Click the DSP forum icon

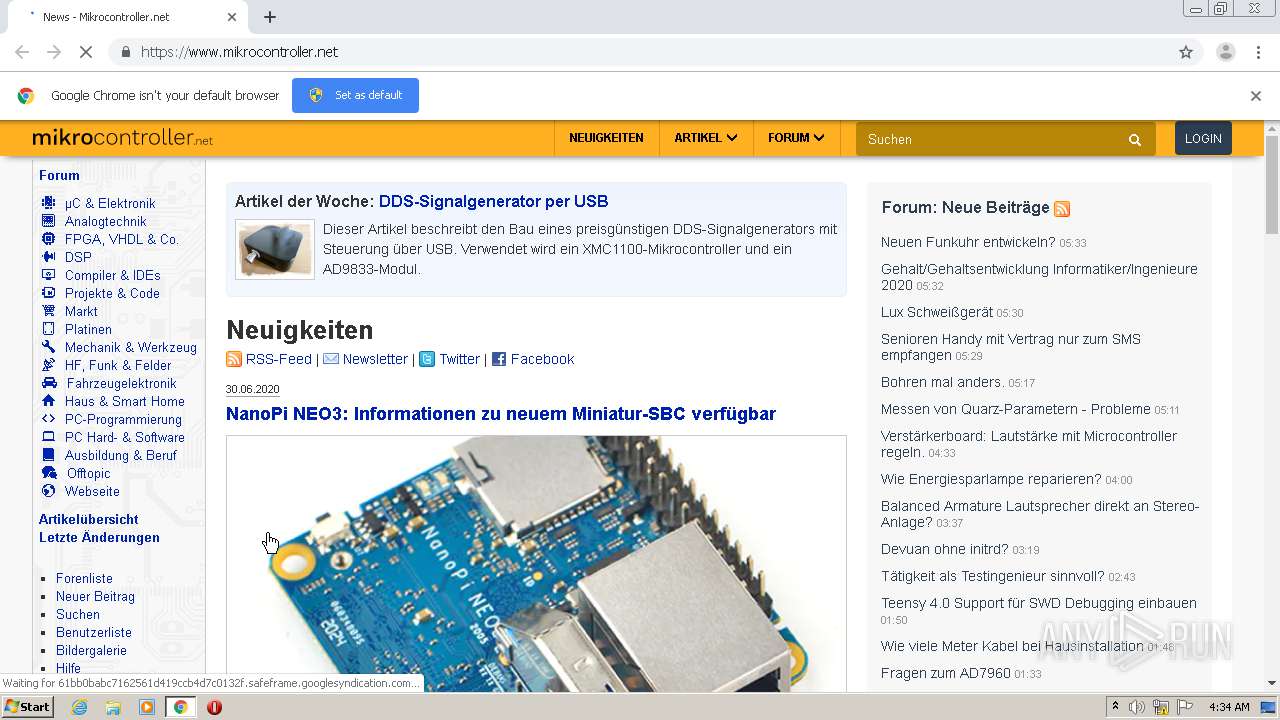pos(48,257)
